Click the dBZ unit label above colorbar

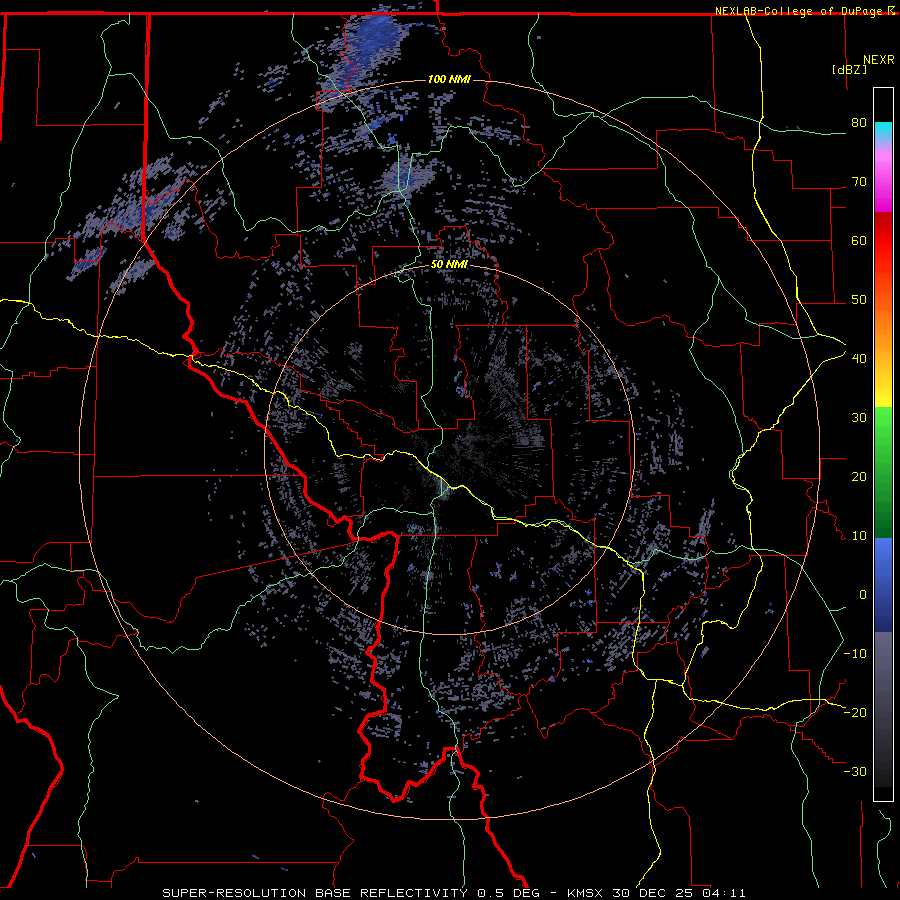point(849,69)
